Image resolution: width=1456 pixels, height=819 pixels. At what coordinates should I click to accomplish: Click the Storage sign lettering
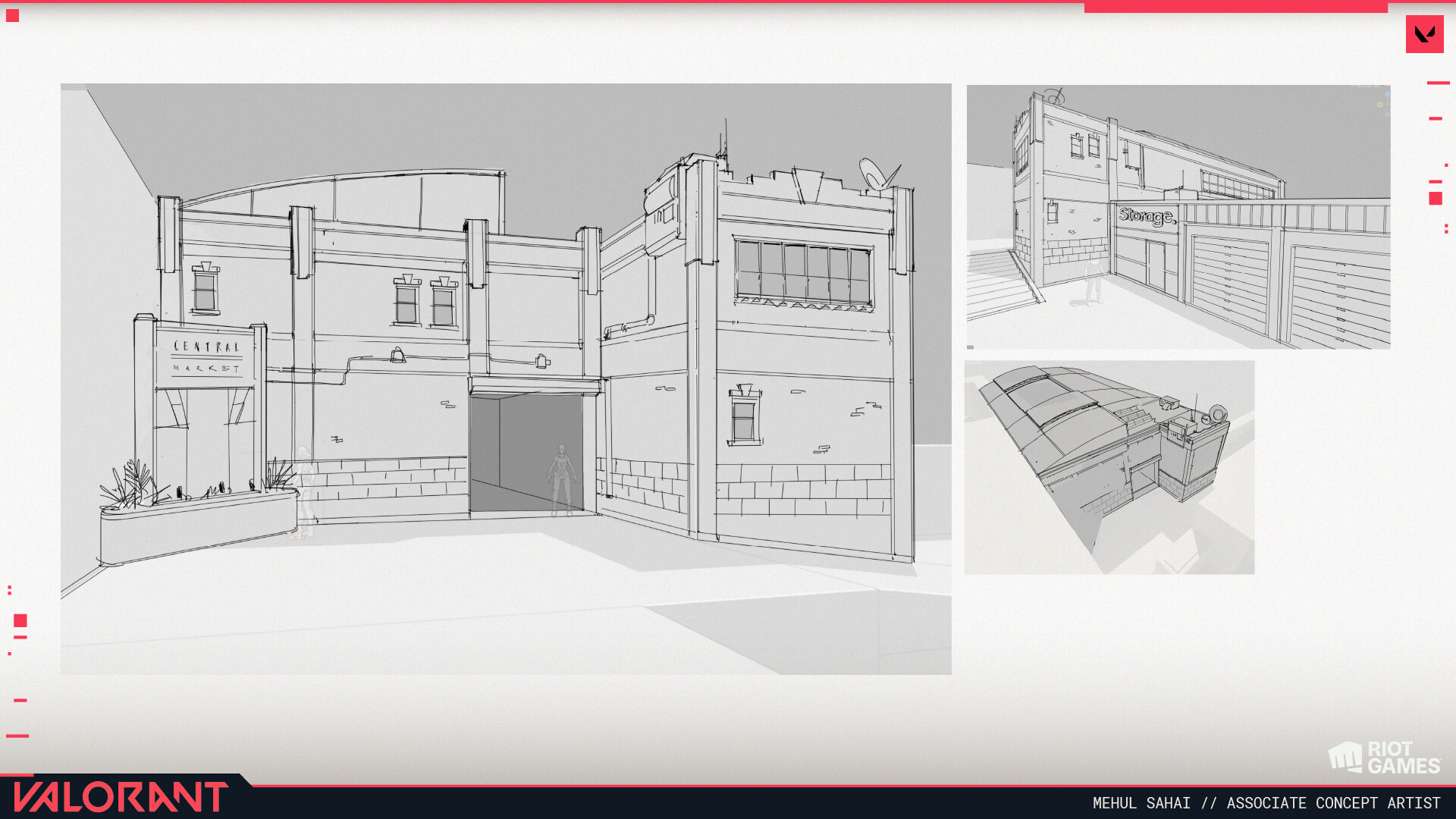1147,216
